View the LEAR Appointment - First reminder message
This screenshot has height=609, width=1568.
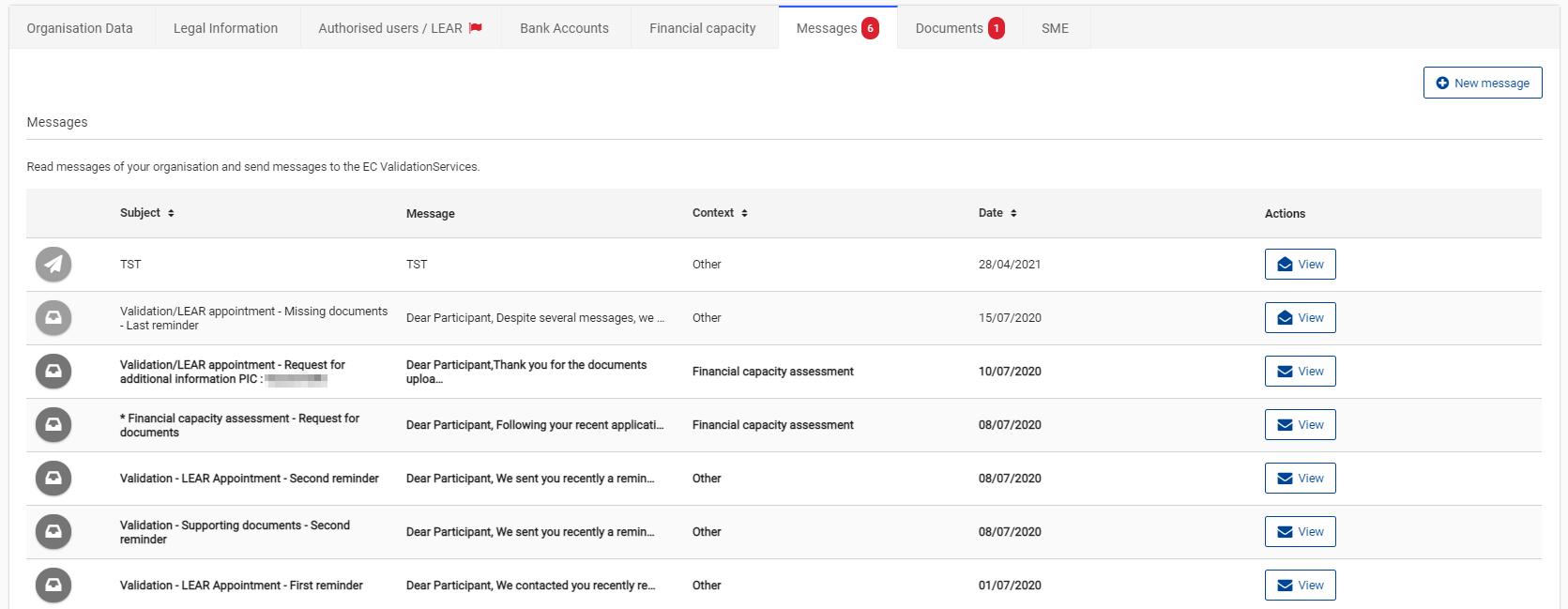(1300, 586)
